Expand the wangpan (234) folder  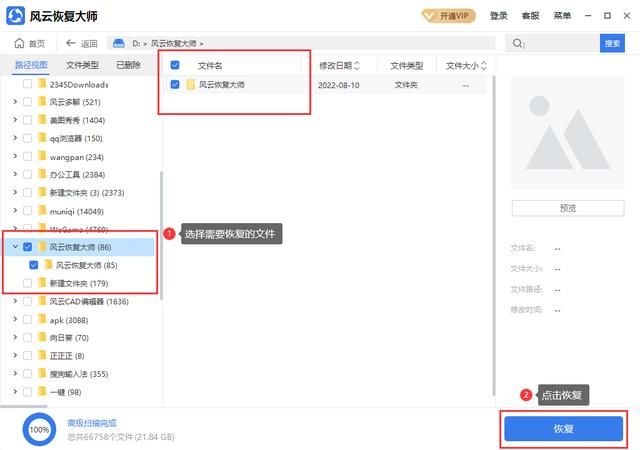point(15,156)
